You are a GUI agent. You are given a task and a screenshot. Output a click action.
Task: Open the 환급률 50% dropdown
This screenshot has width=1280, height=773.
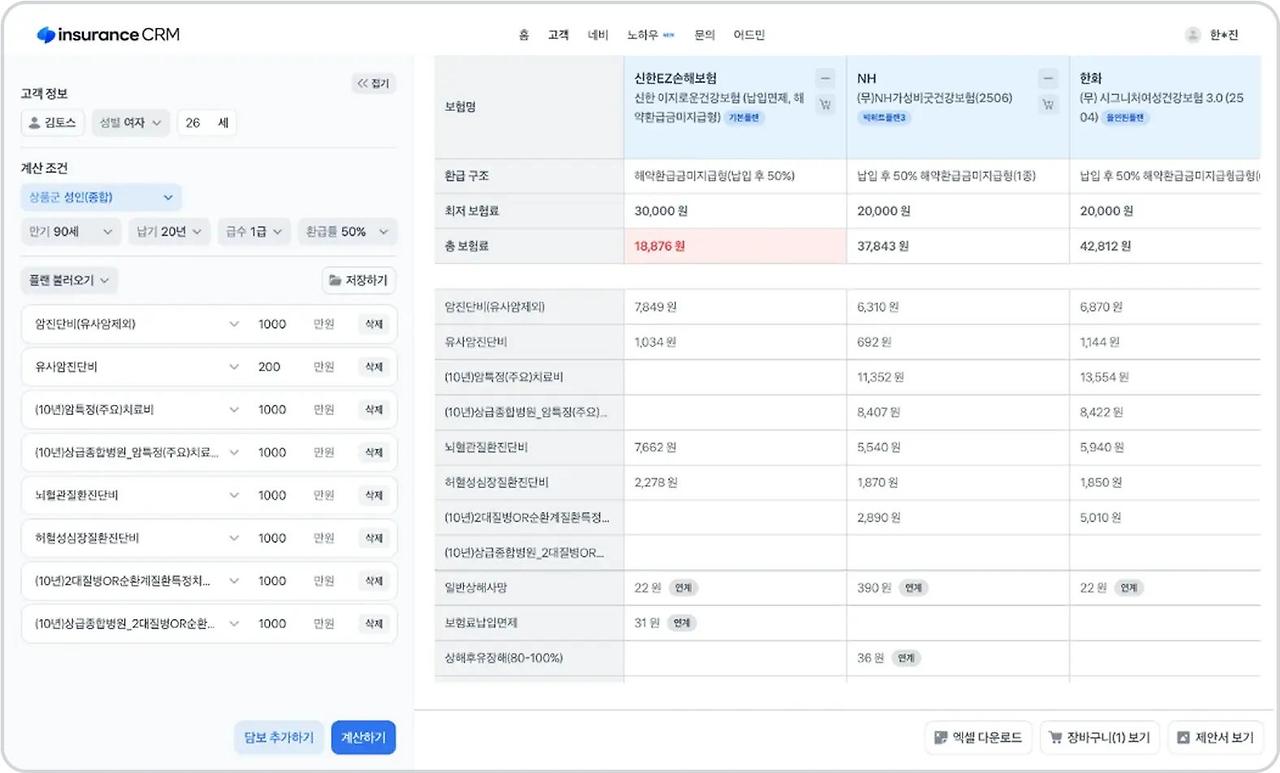coord(347,232)
